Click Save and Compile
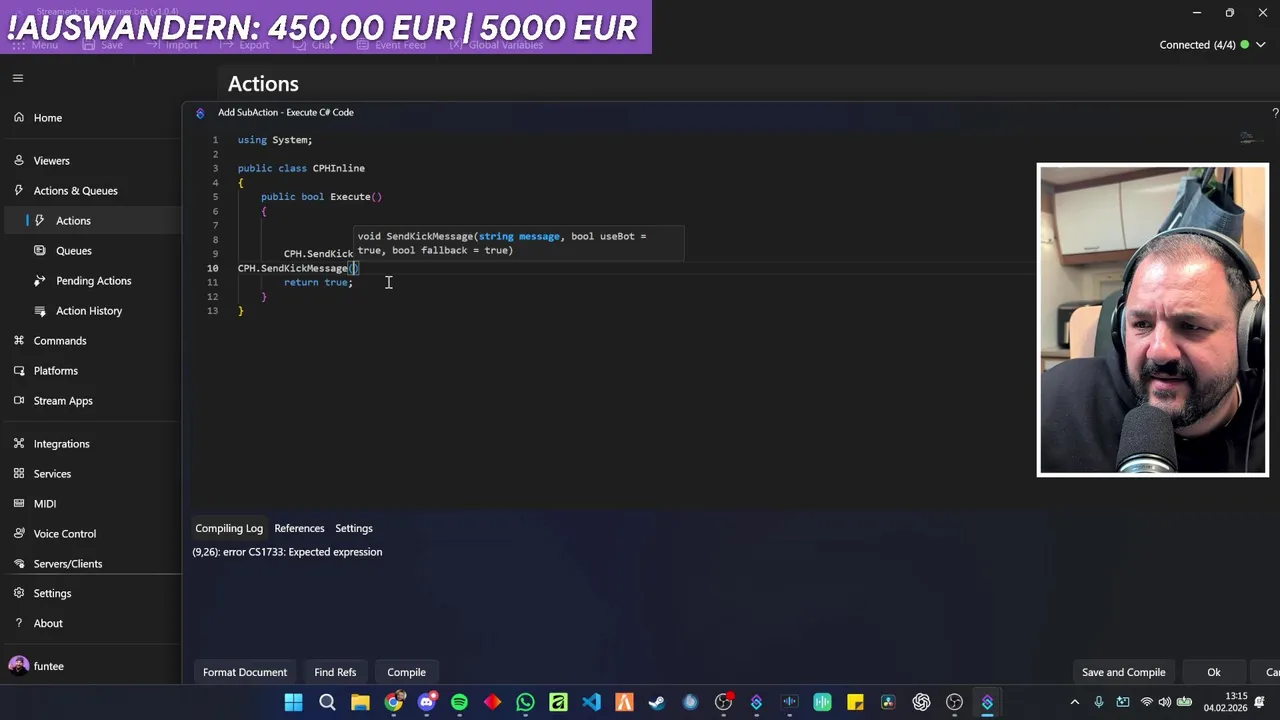The height and width of the screenshot is (720, 1280). 1123,672
